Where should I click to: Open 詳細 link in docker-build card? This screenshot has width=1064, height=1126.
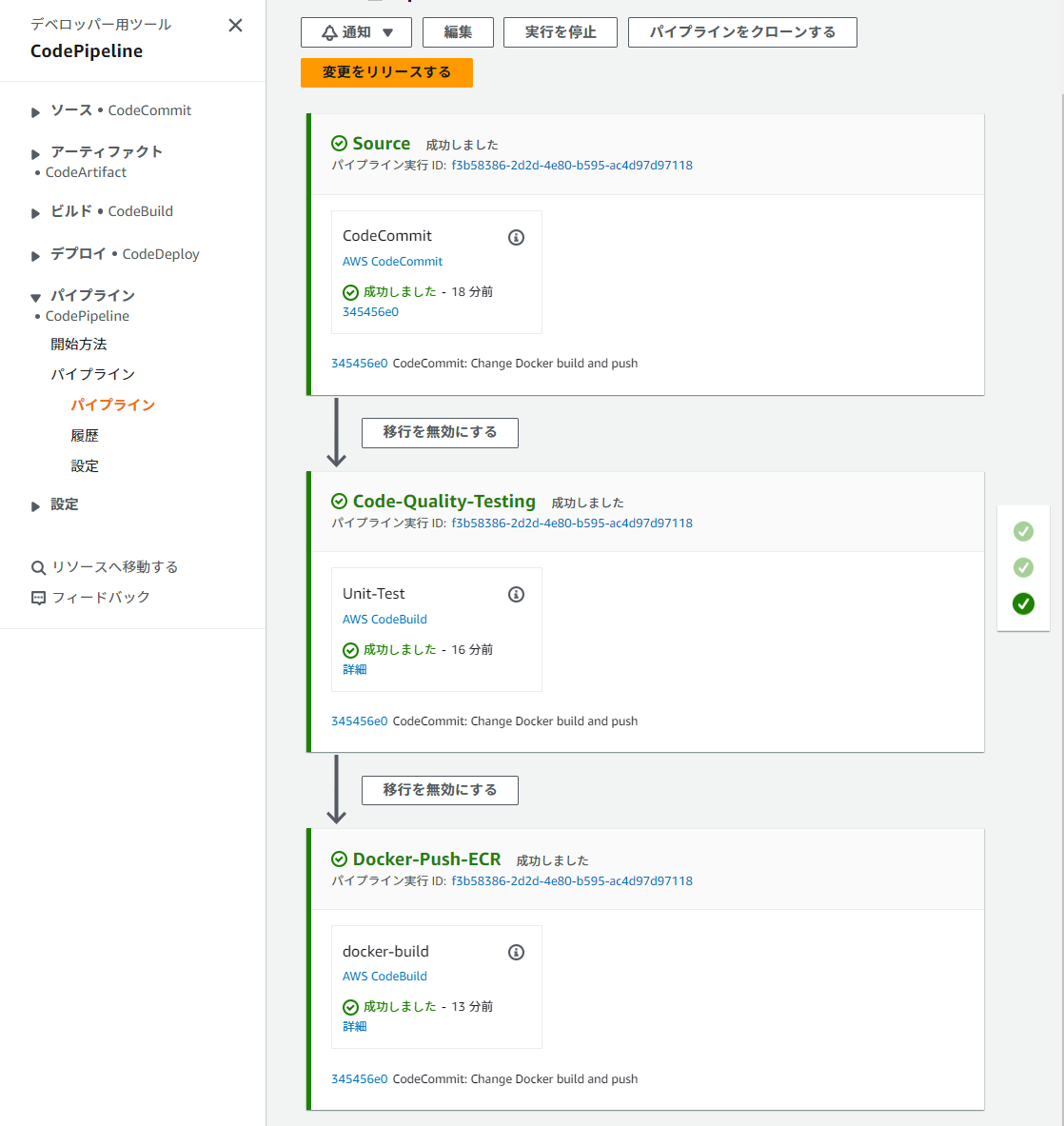tap(355, 1026)
